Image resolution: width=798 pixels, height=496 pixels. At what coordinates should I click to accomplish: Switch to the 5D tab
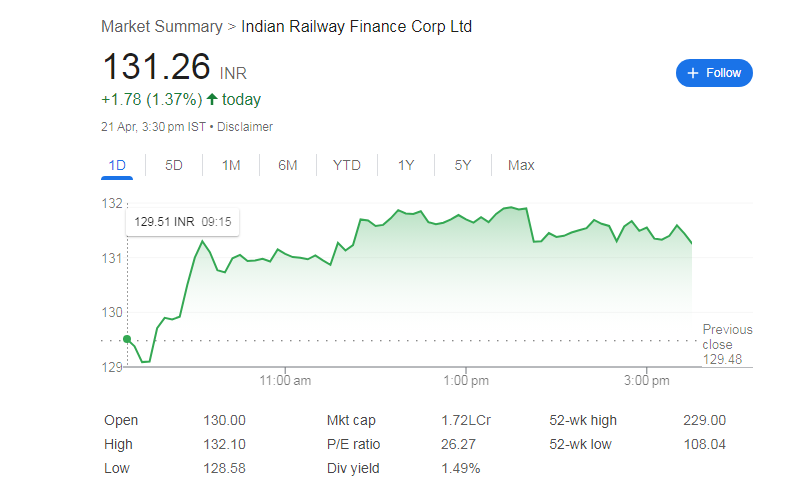(x=174, y=165)
